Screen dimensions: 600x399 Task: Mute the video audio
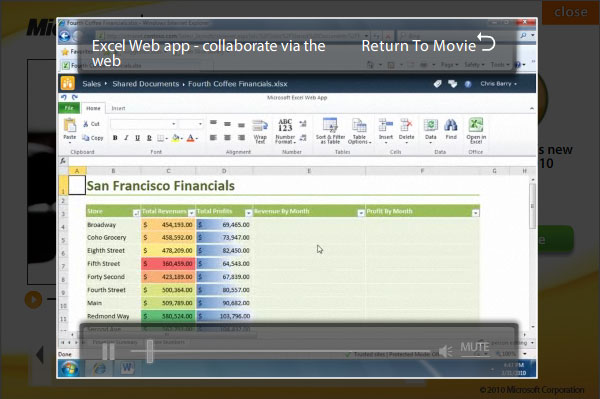click(x=474, y=347)
